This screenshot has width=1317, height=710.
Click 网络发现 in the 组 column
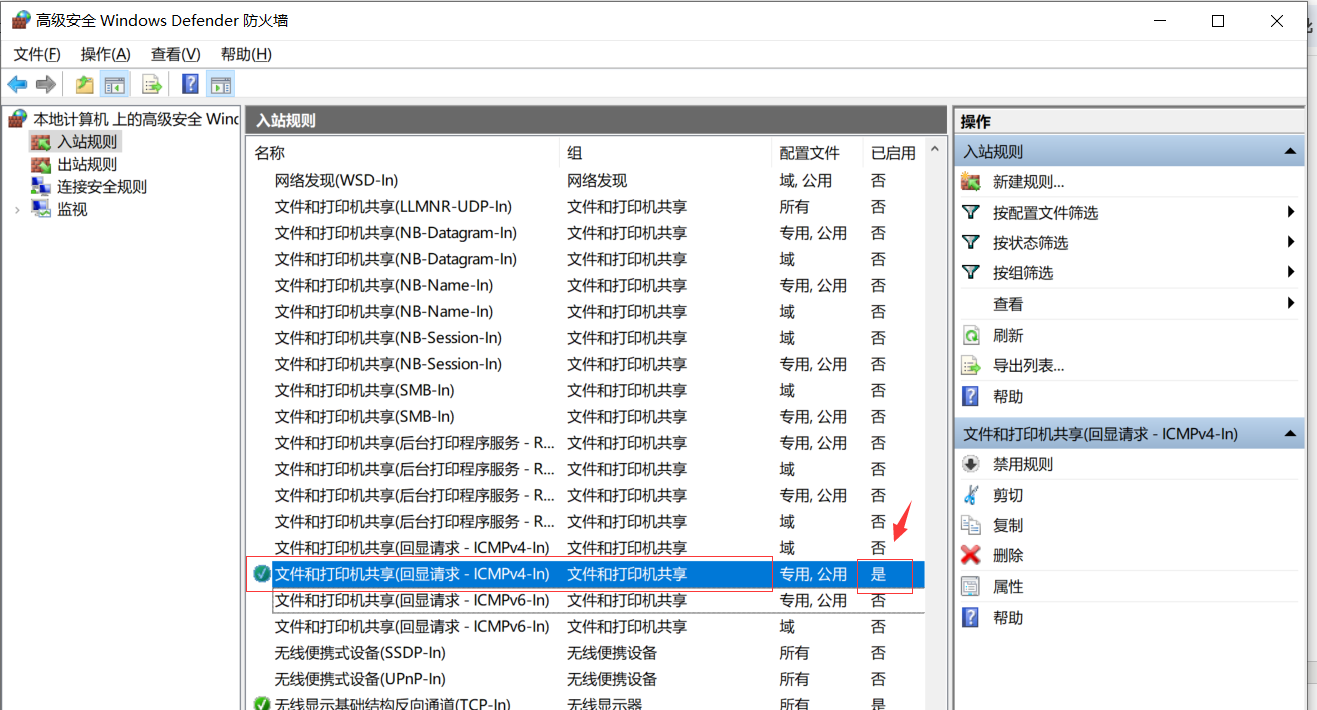pos(597,180)
